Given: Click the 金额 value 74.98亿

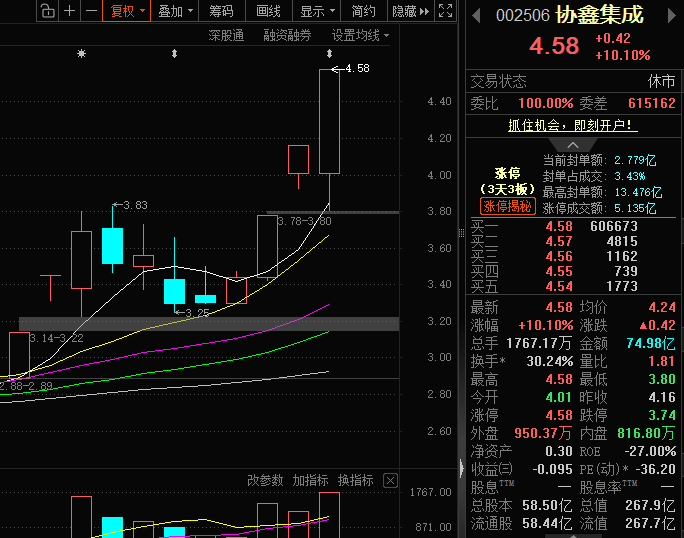Looking at the screenshot, I should 651,343.
